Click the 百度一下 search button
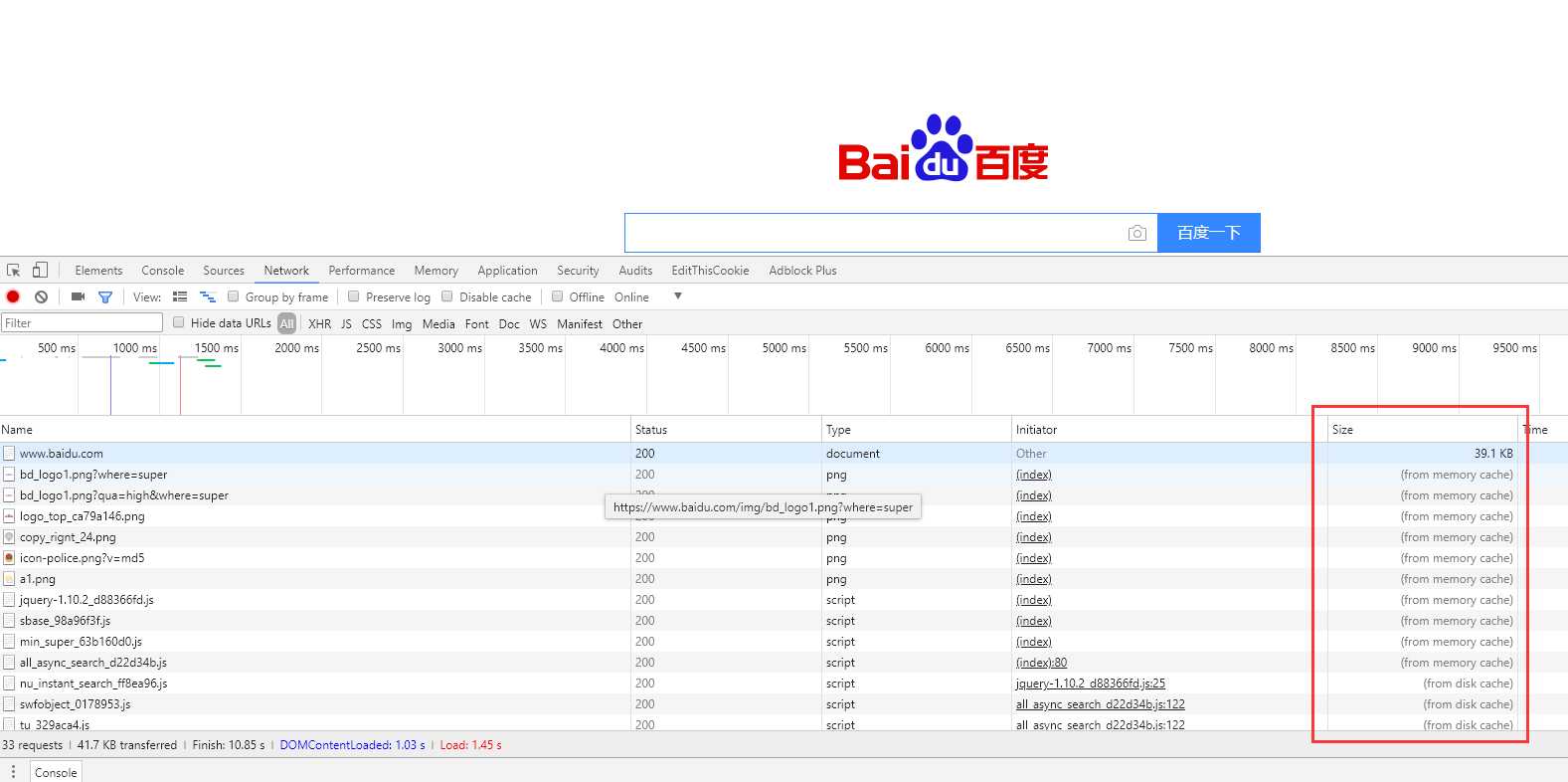 pyautogui.click(x=1209, y=233)
